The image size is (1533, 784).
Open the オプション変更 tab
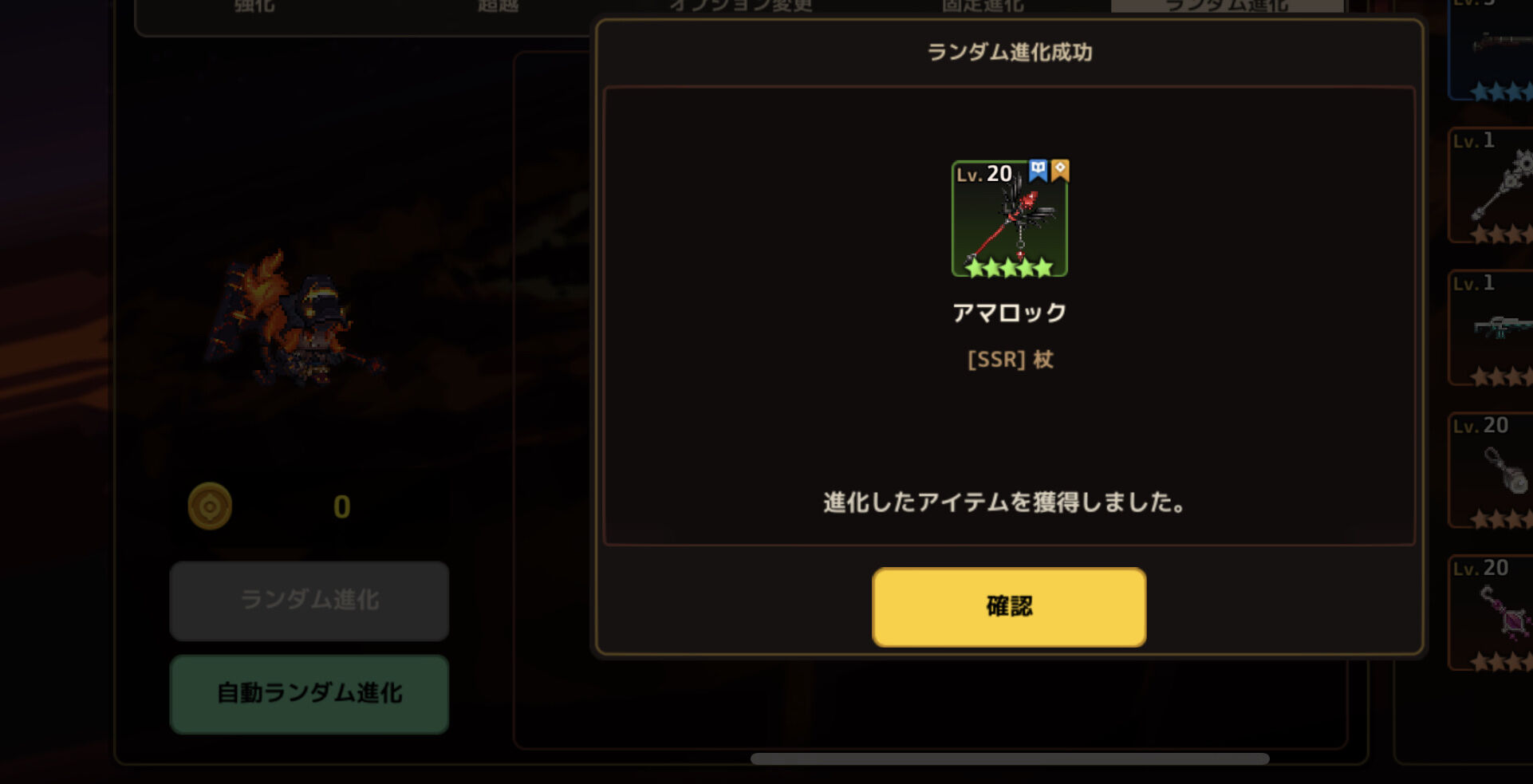pos(741,6)
